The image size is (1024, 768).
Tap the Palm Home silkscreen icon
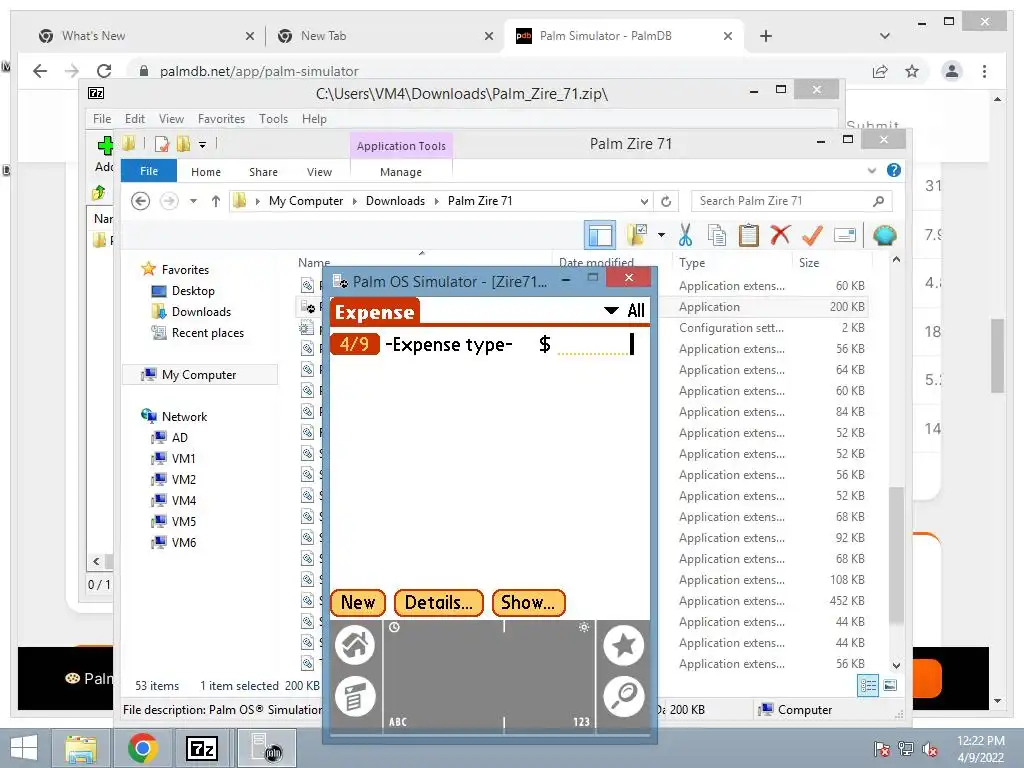[x=355, y=645]
